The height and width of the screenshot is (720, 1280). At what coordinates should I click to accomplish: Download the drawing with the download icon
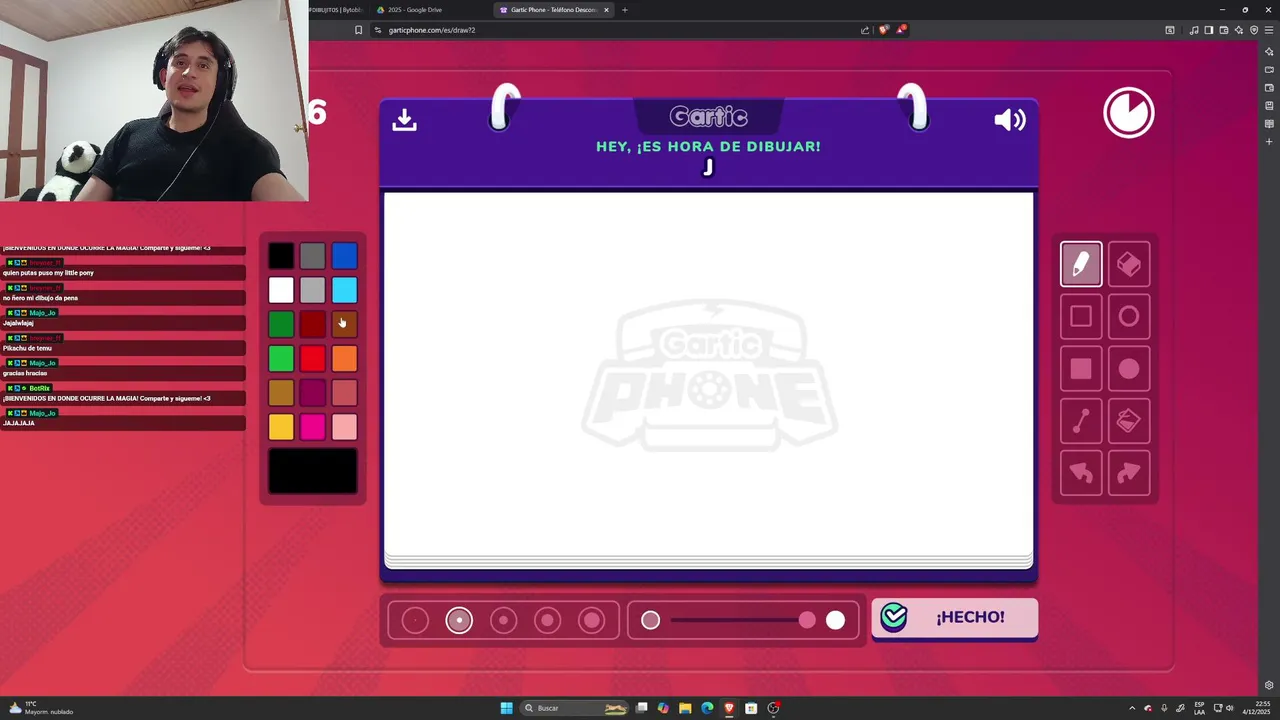pos(404,120)
